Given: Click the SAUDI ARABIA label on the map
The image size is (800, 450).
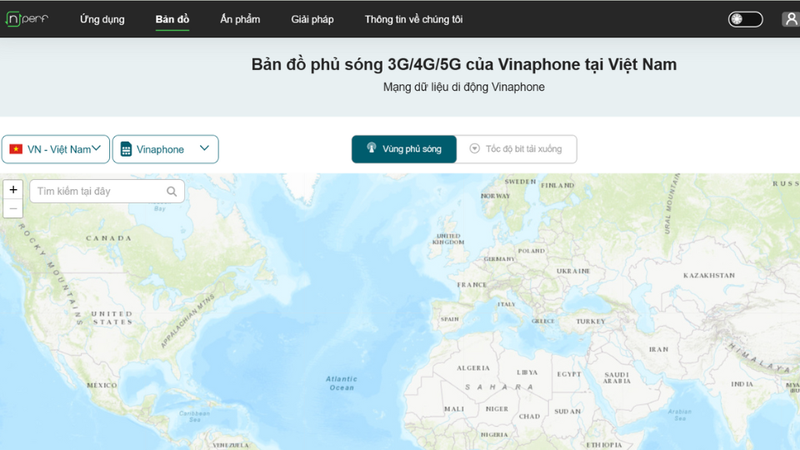Looking at the screenshot, I should click(x=617, y=378).
